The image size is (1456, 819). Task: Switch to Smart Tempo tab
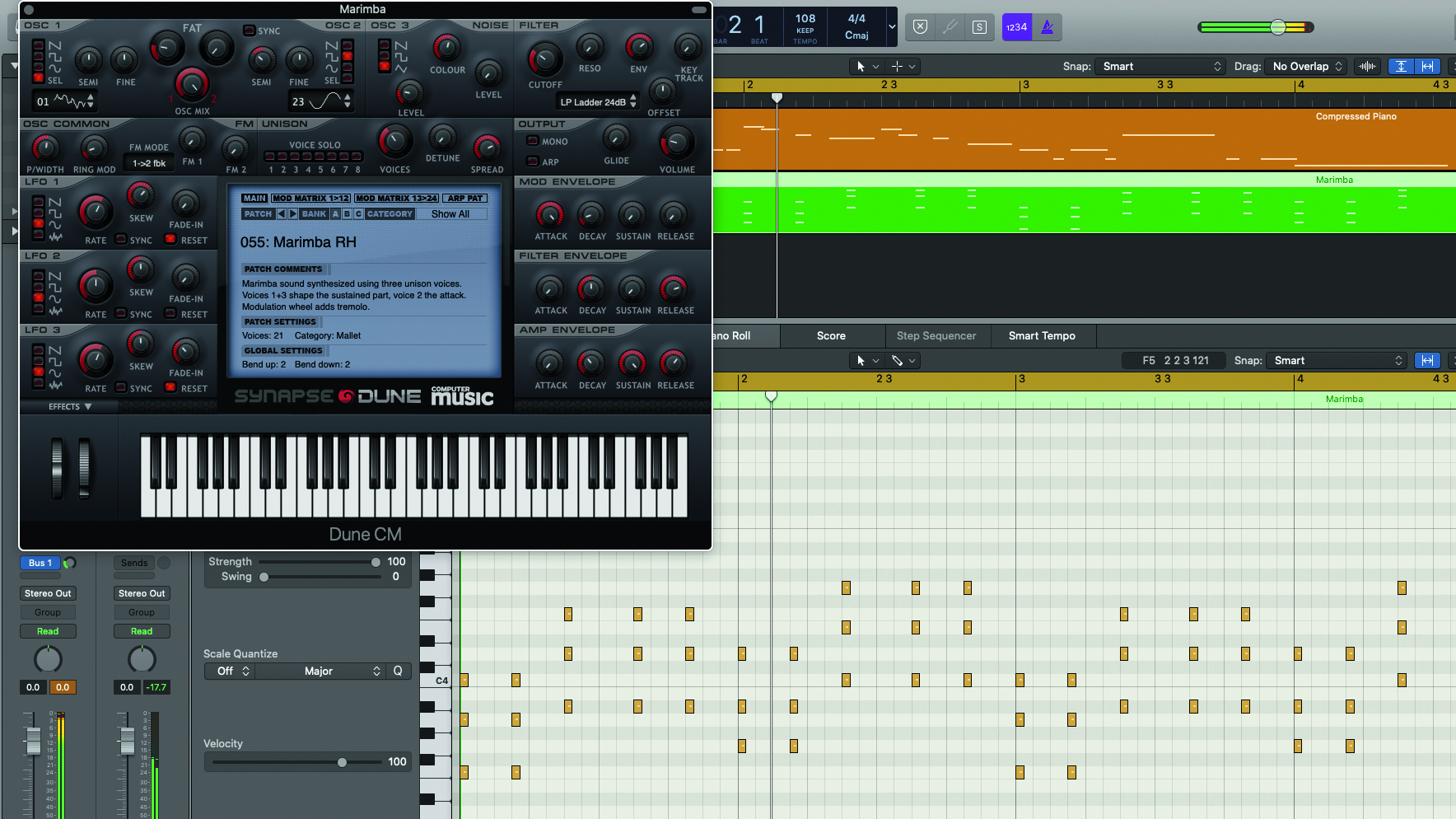(1042, 335)
